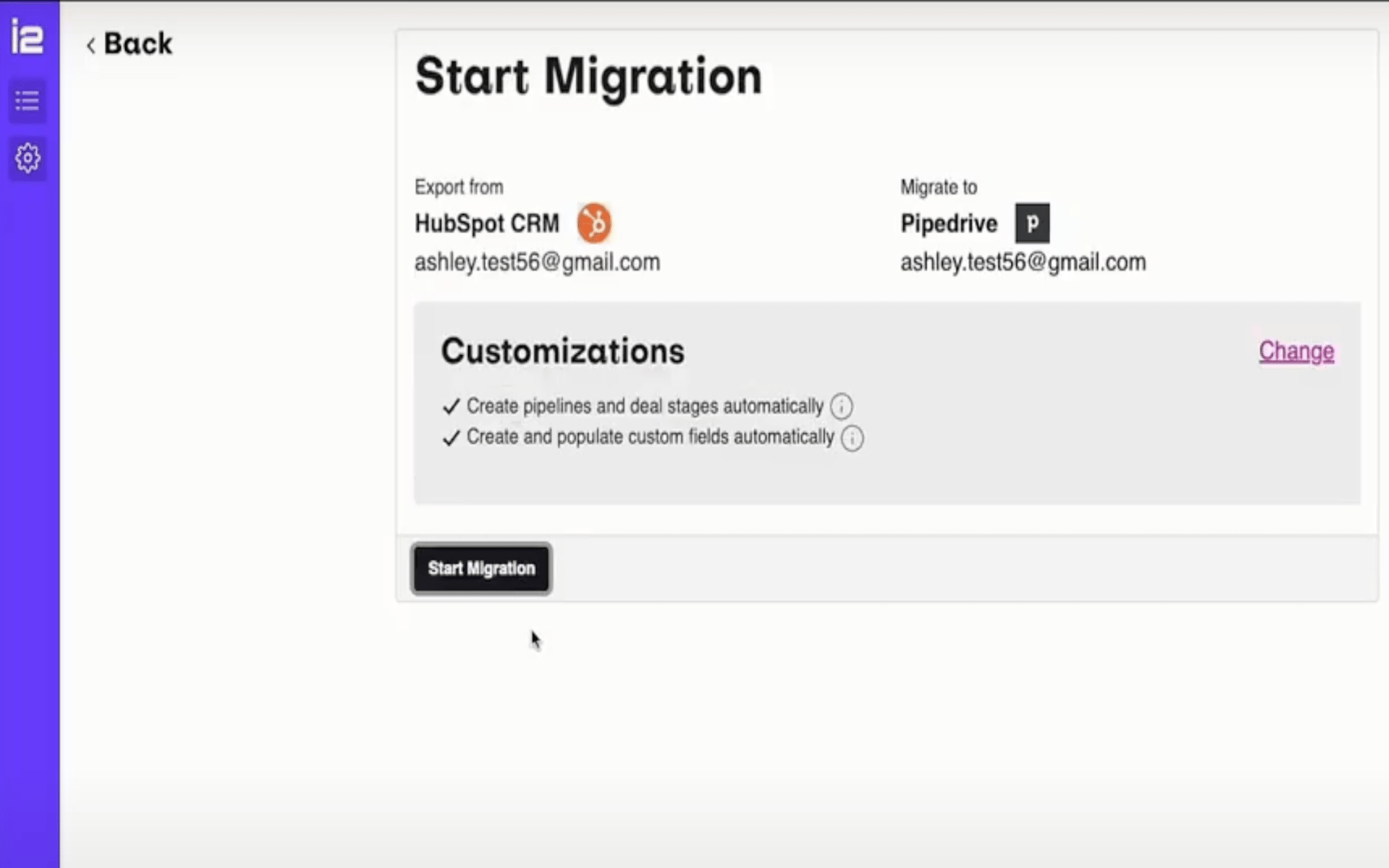Select the email ashley.test56@gmail.com under HubSpot CRM
Screen dimensions: 1389x868
click(537, 262)
